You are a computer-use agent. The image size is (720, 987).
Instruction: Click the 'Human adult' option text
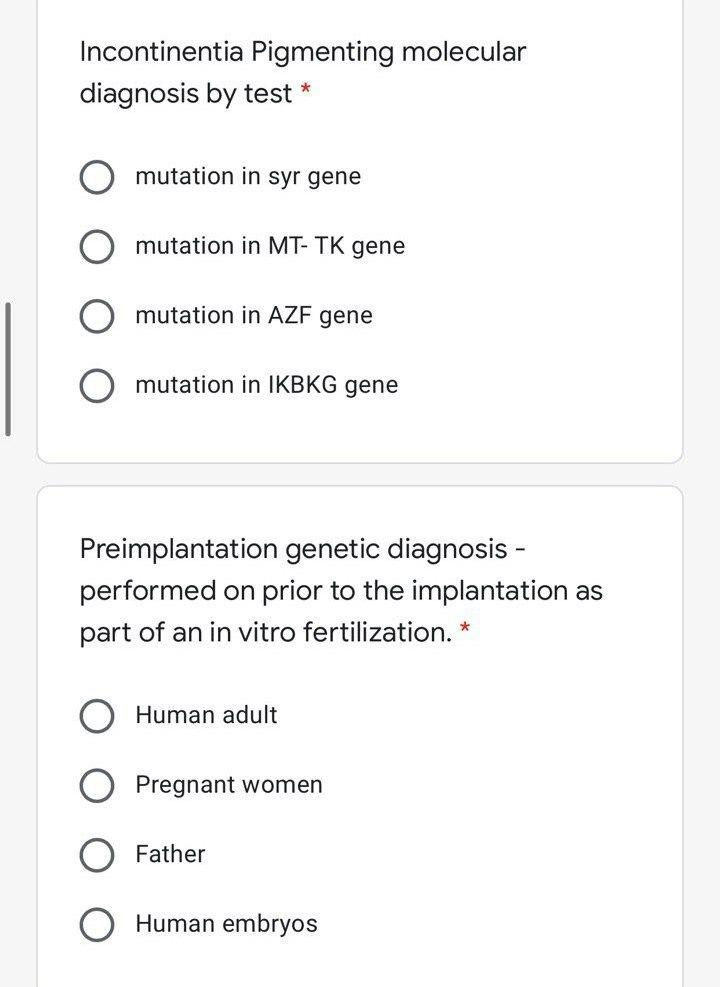tap(206, 715)
